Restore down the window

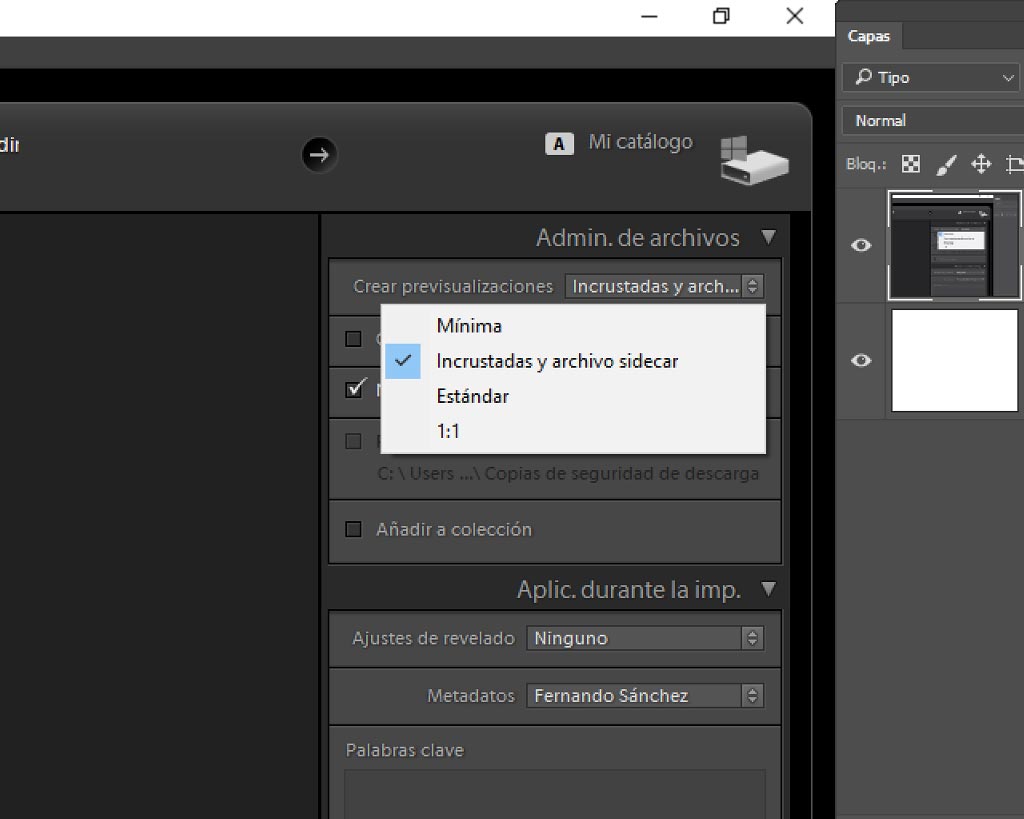click(721, 16)
